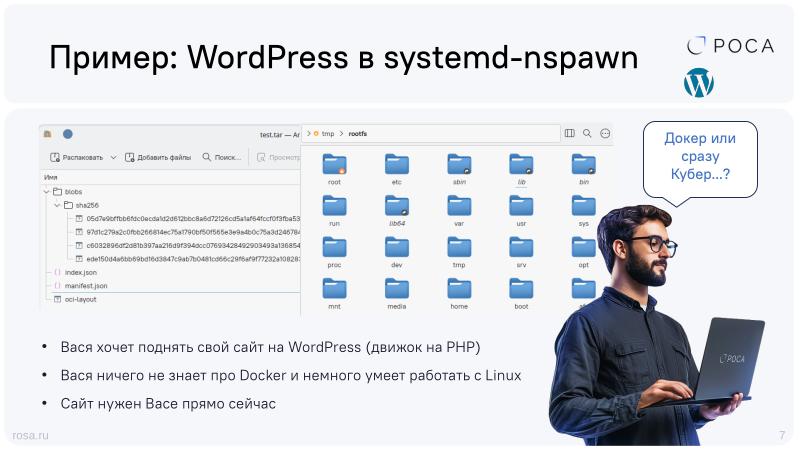Click the РОСА logo on the slide
The height and width of the screenshot is (450, 801).
tap(731, 45)
